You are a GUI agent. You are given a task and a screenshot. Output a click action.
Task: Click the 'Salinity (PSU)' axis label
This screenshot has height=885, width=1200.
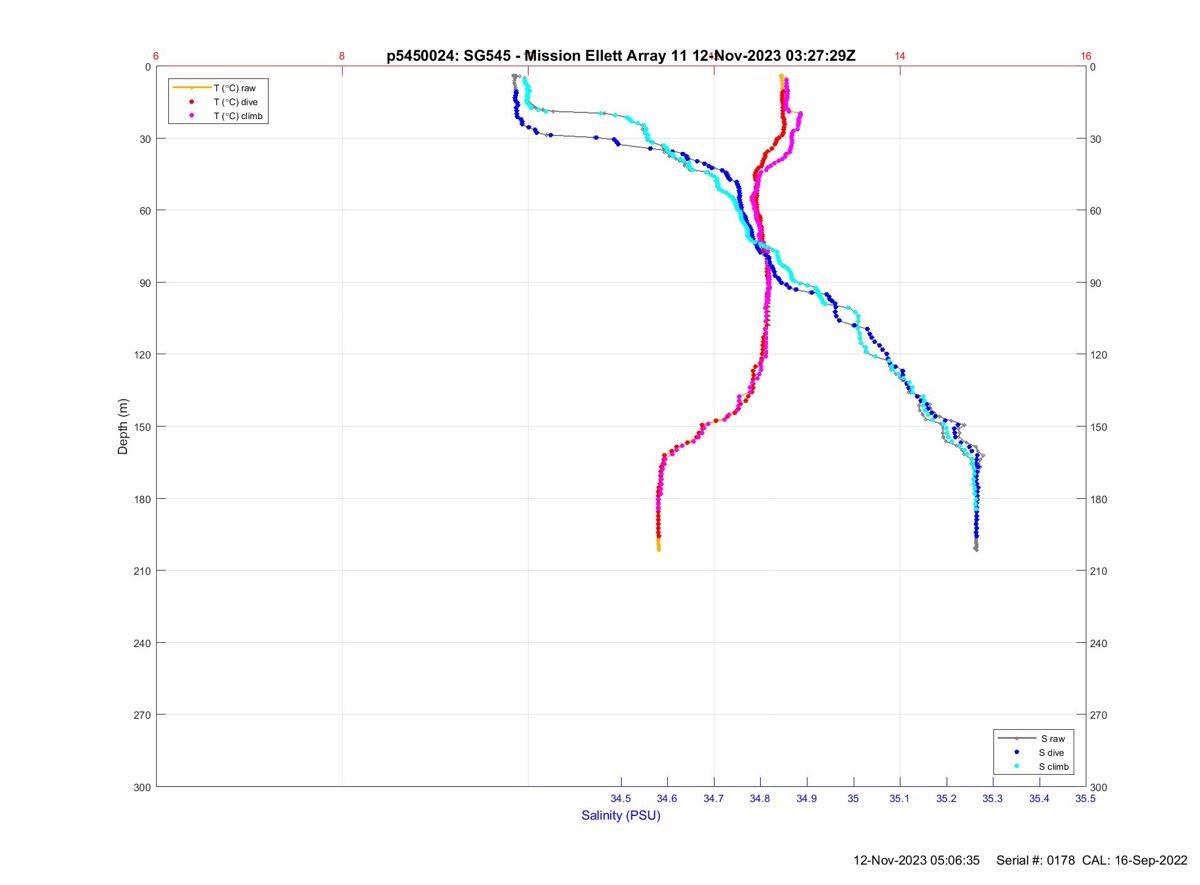coord(621,816)
